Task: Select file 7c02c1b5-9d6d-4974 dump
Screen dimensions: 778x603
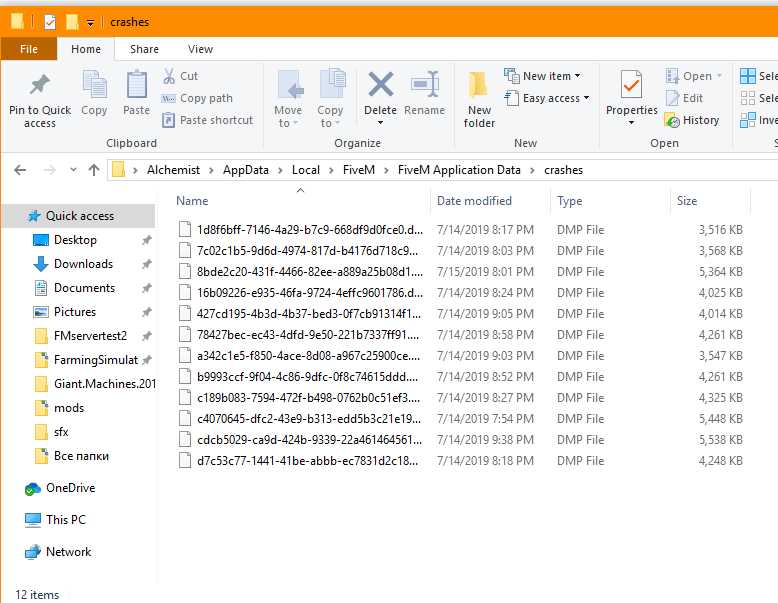Action: pyautogui.click(x=307, y=251)
